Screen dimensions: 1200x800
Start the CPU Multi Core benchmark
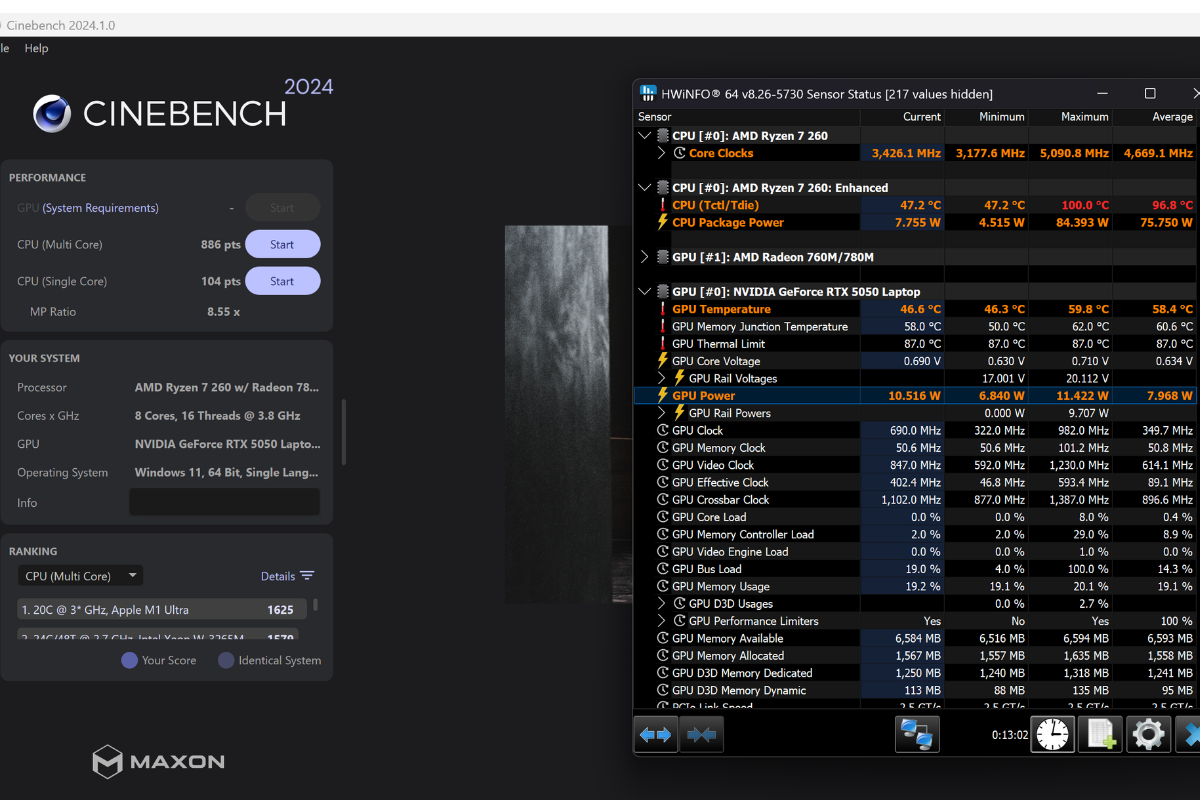282,245
